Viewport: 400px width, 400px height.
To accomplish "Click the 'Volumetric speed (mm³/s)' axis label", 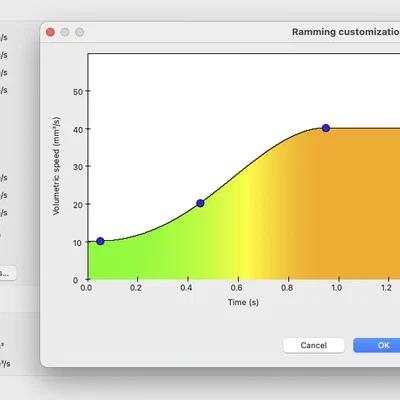I will tap(56, 166).
